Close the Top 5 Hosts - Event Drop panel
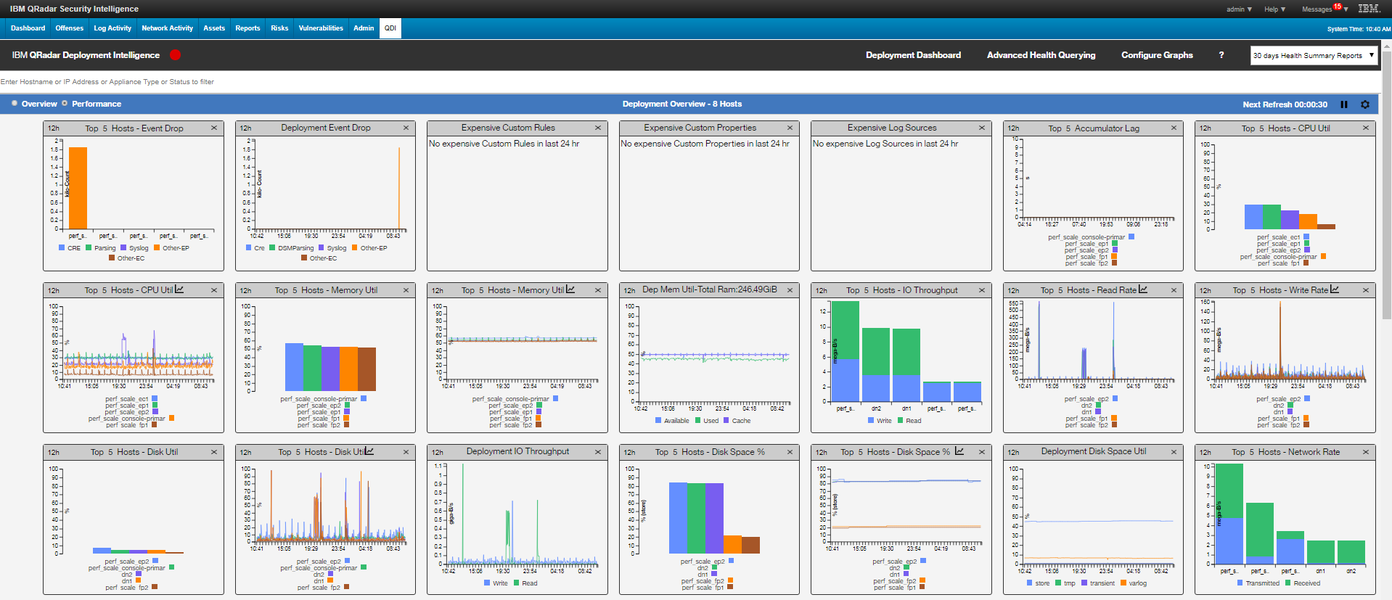The image size is (1392, 600). [214, 128]
